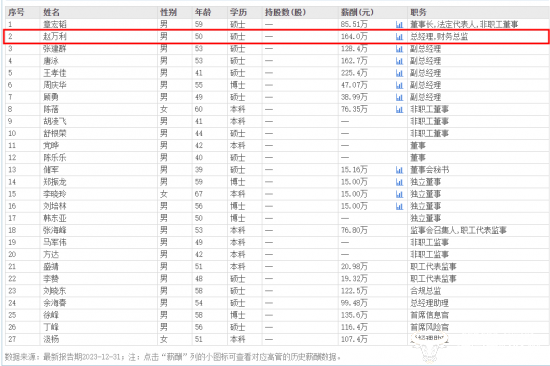Click chart icon for 郑振龙 salary
This screenshot has height=366, width=550.
click(399, 182)
